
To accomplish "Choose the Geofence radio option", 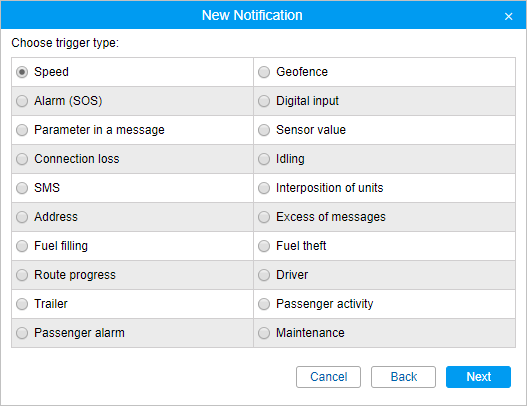I will (264, 72).
